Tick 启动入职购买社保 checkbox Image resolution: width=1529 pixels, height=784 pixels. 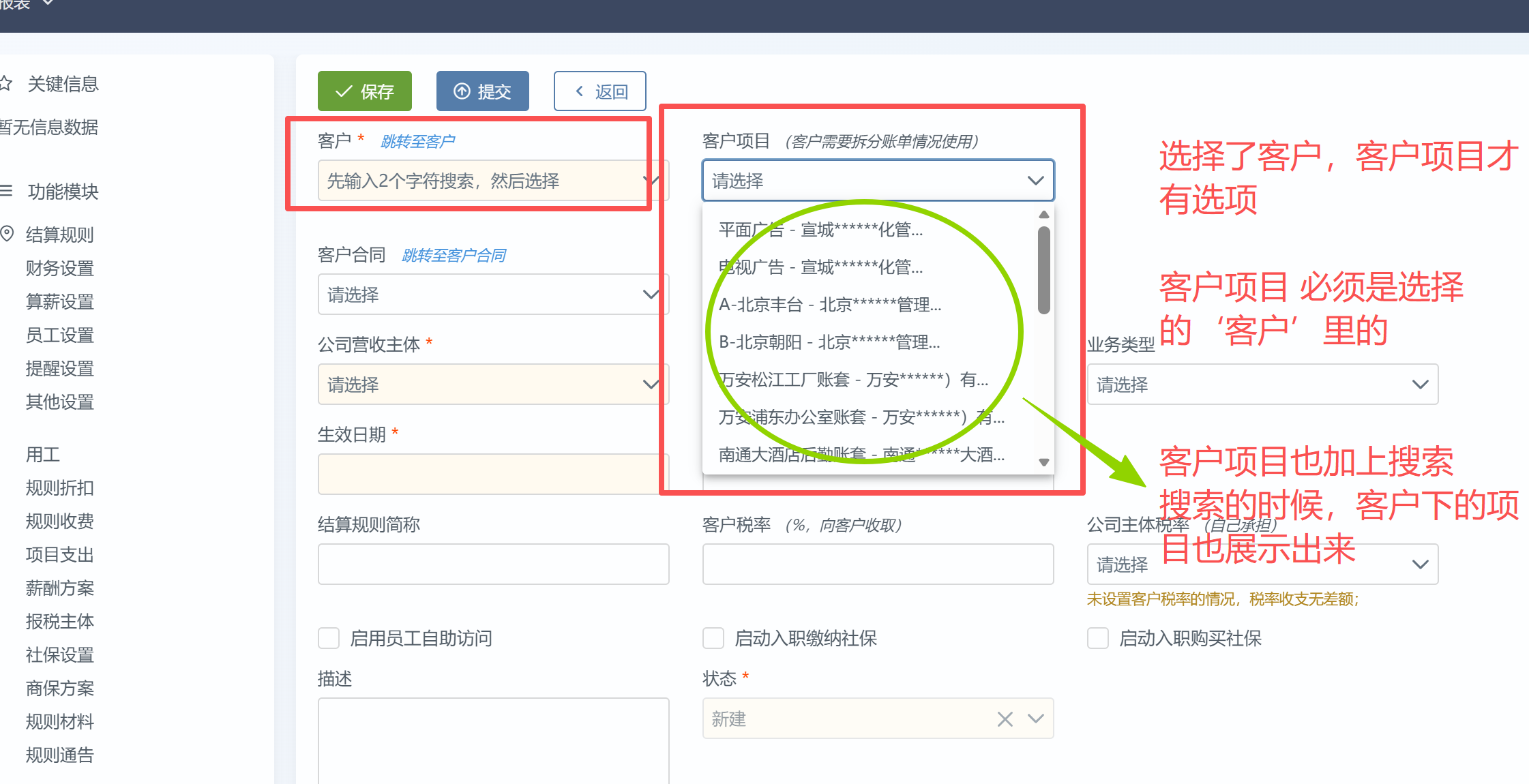(x=1098, y=638)
